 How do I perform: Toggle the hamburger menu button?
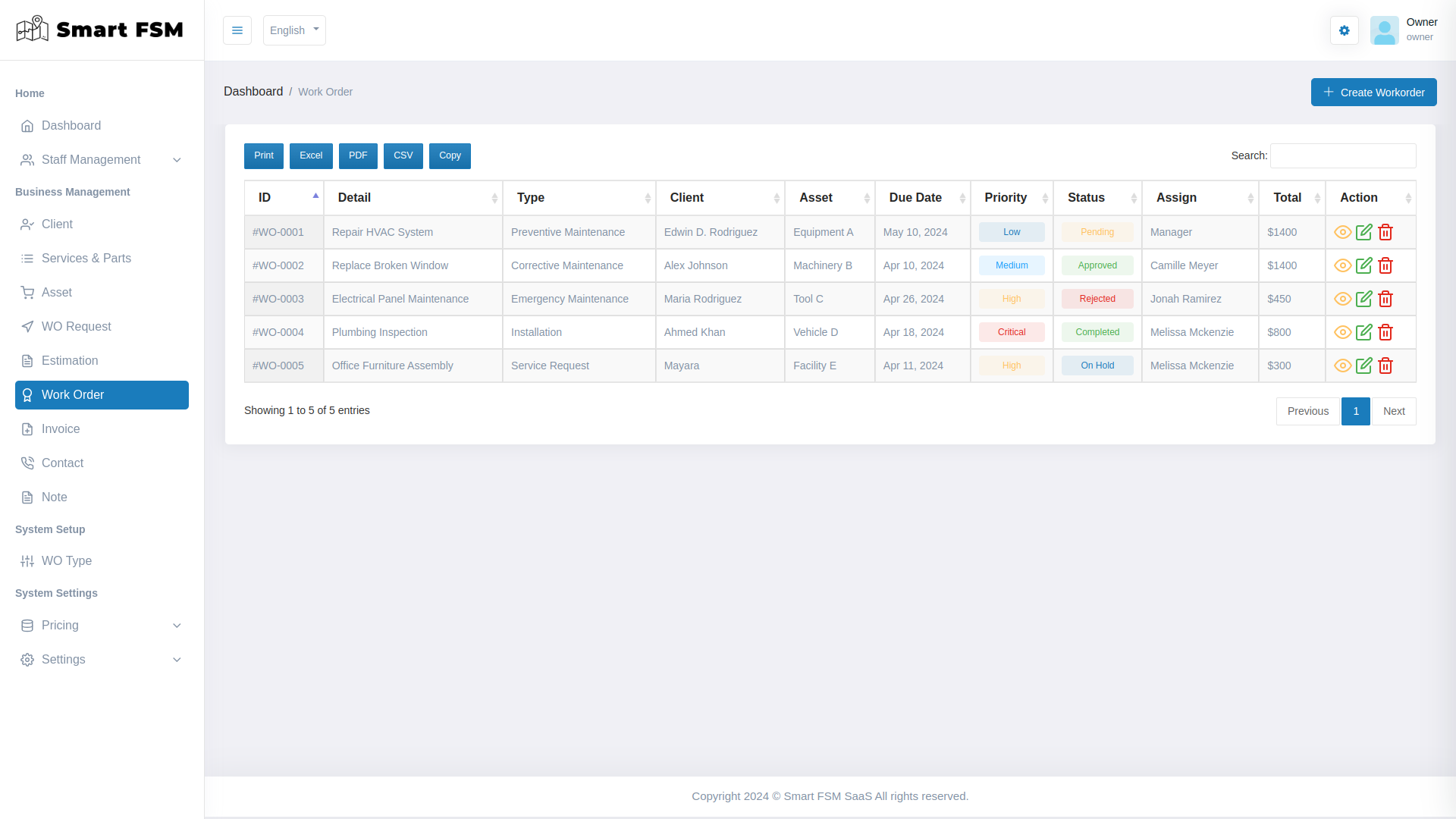point(237,30)
